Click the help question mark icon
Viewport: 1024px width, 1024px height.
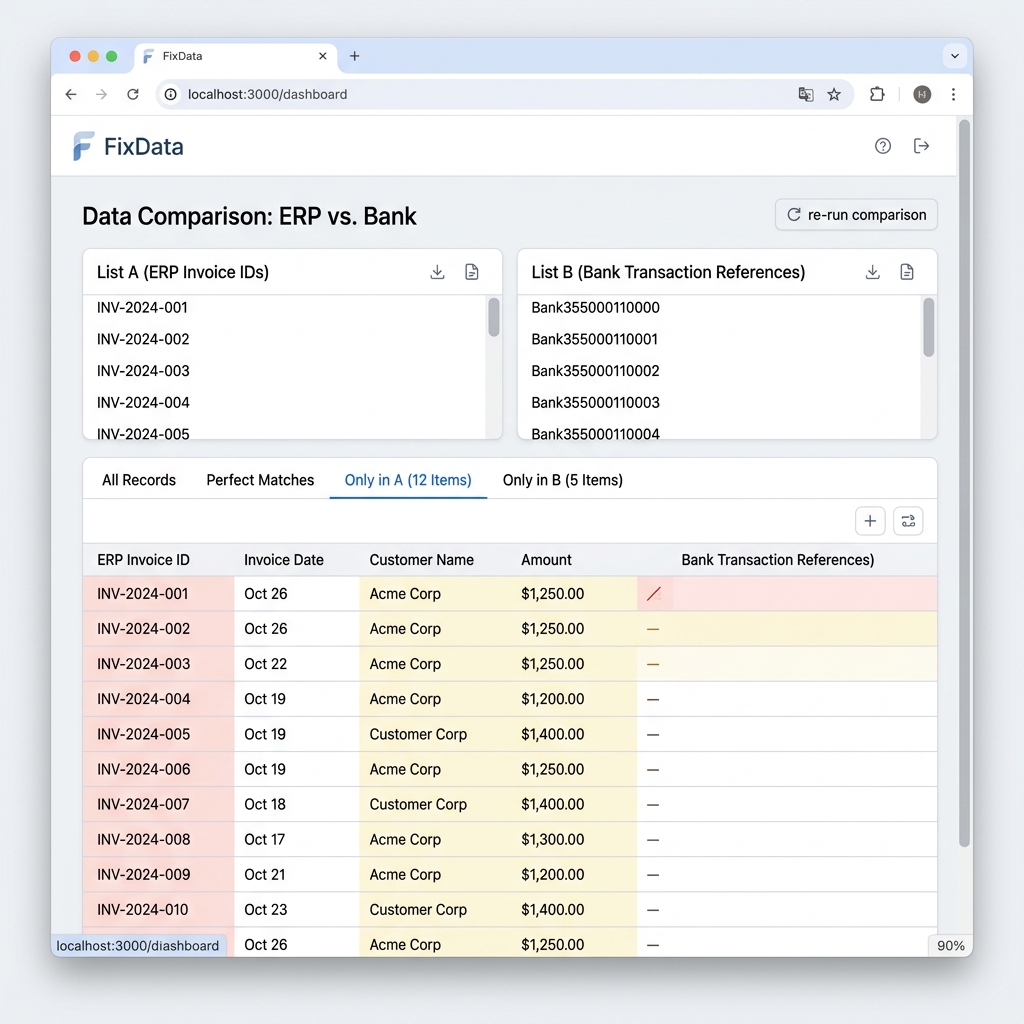click(x=882, y=146)
